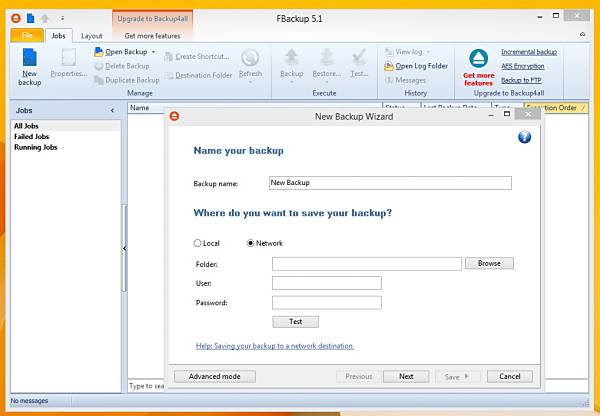Click the Duplicate Backup ribbon item
This screenshot has height=416, width=600.
(127, 80)
